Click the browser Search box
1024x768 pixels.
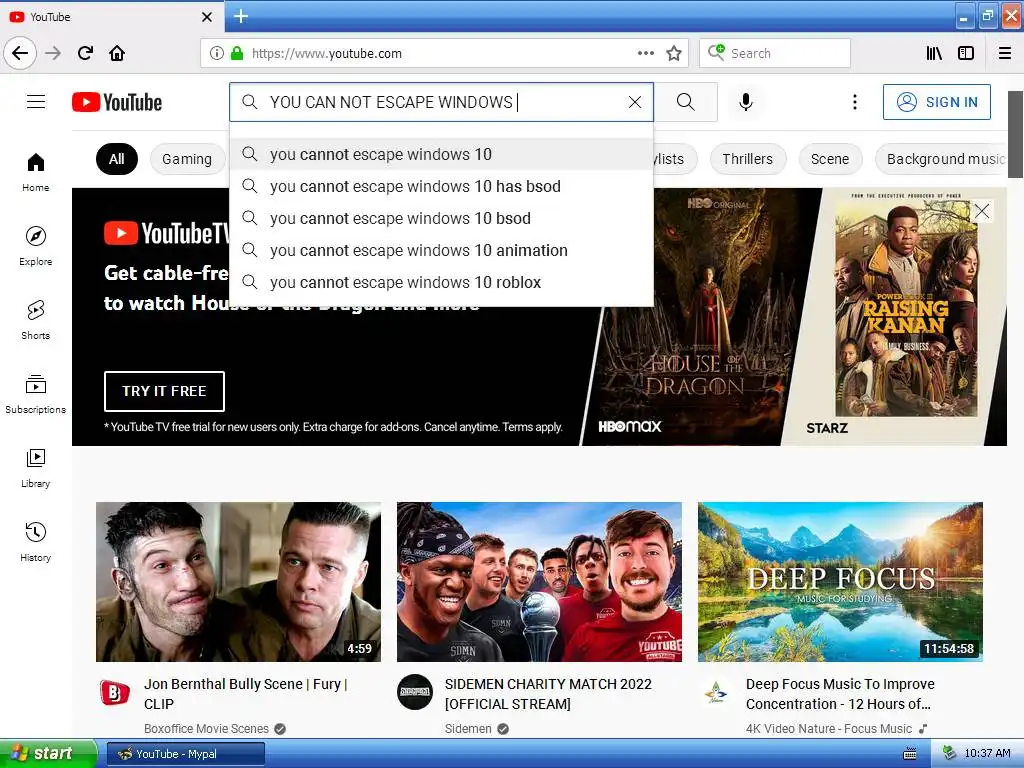[x=775, y=53]
